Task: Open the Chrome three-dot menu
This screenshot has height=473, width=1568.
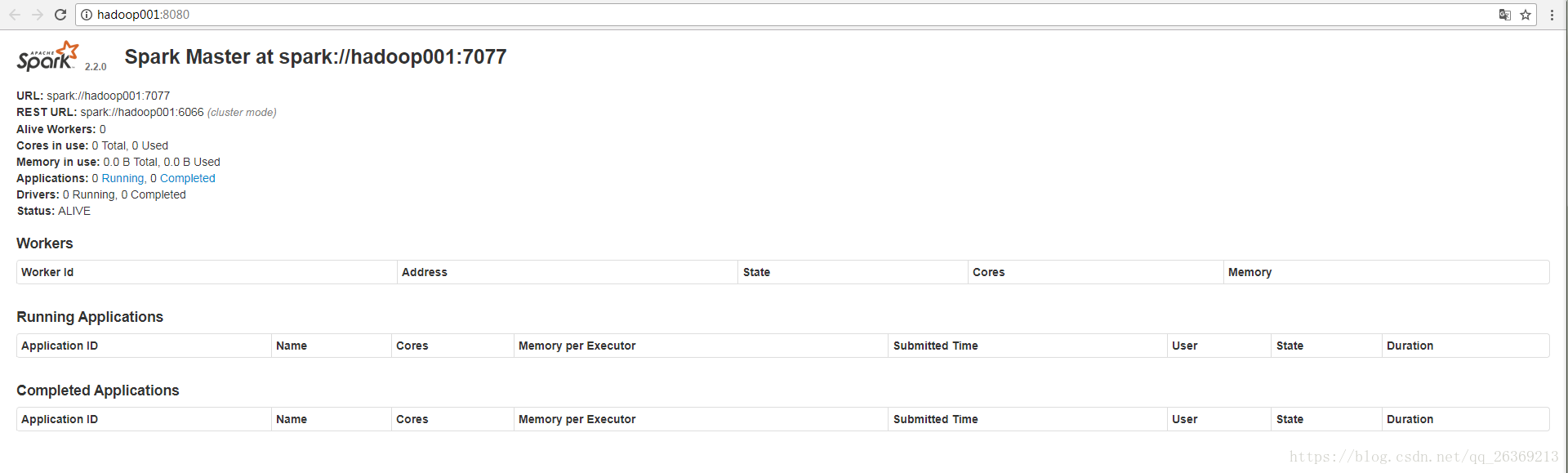Action: click(1552, 15)
